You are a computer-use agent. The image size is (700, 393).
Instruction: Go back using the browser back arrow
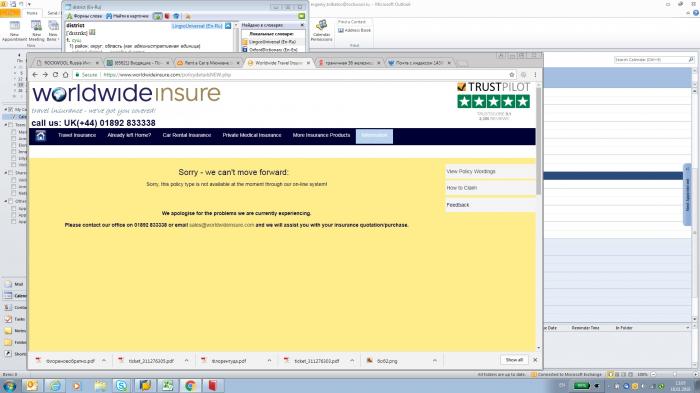click(35, 75)
